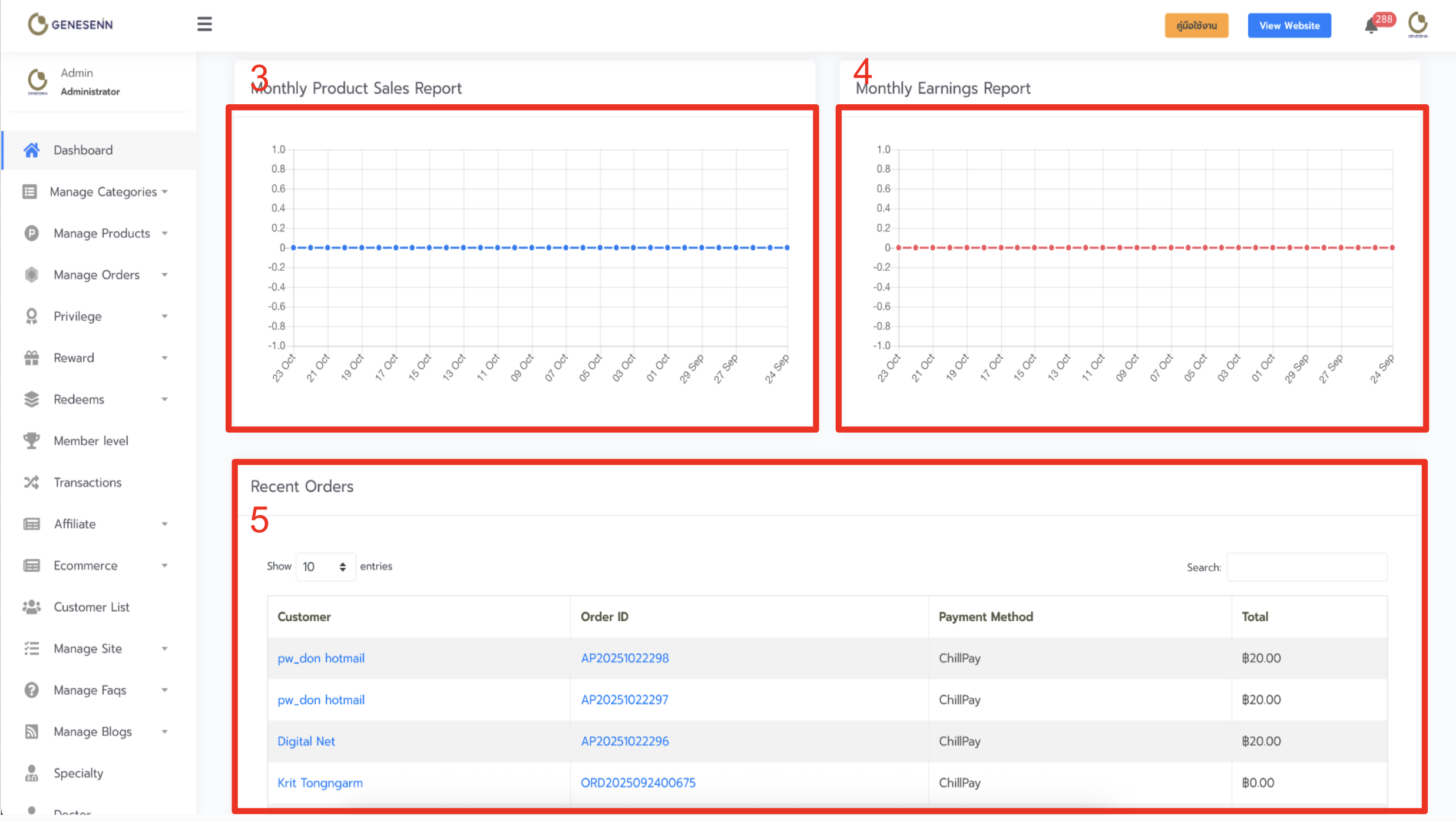The width and height of the screenshot is (1456, 822).
Task: Click the Reward gift icon
Action: point(32,358)
